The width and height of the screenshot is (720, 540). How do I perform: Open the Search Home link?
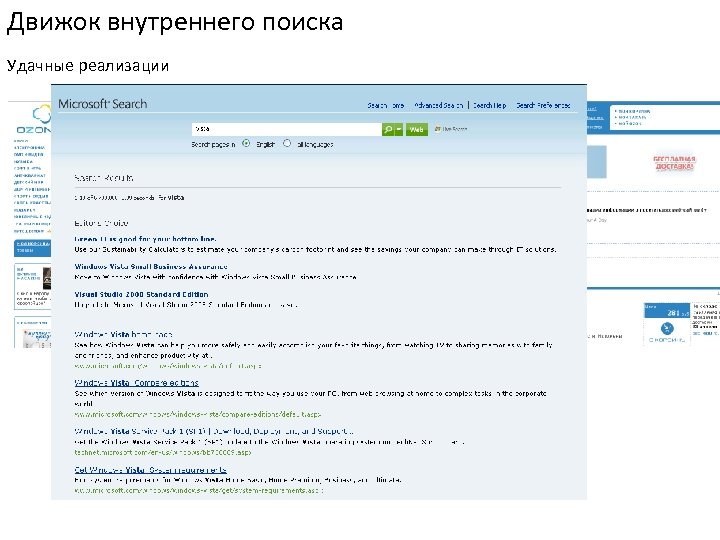pos(386,105)
